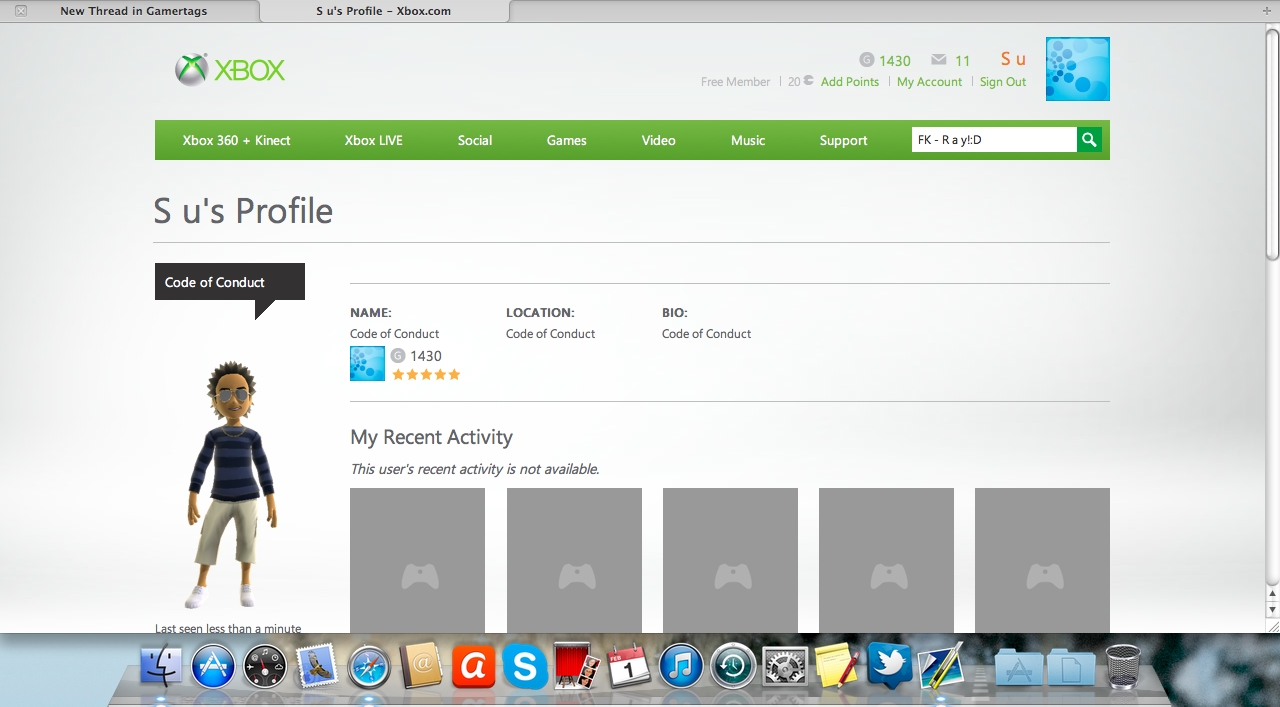
Task: Click the S u's Profile heading
Action: tap(243, 211)
